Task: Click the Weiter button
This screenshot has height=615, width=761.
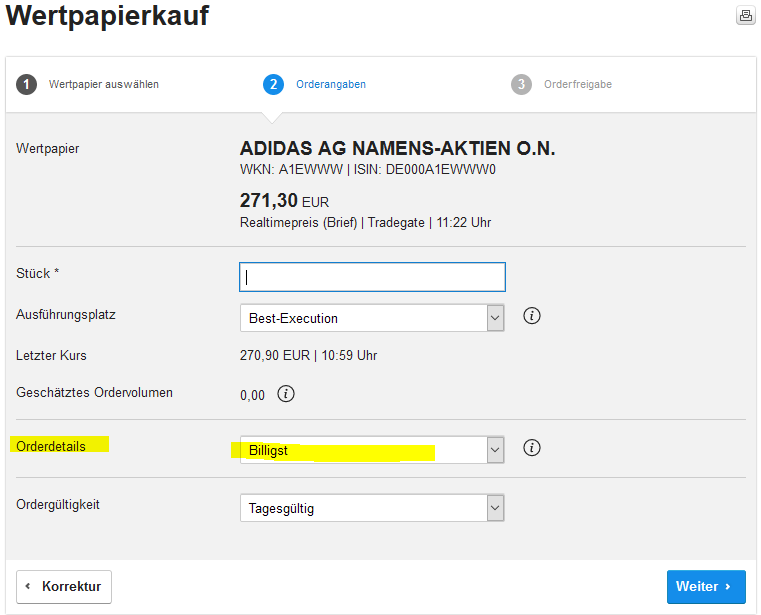Action: coord(706,586)
